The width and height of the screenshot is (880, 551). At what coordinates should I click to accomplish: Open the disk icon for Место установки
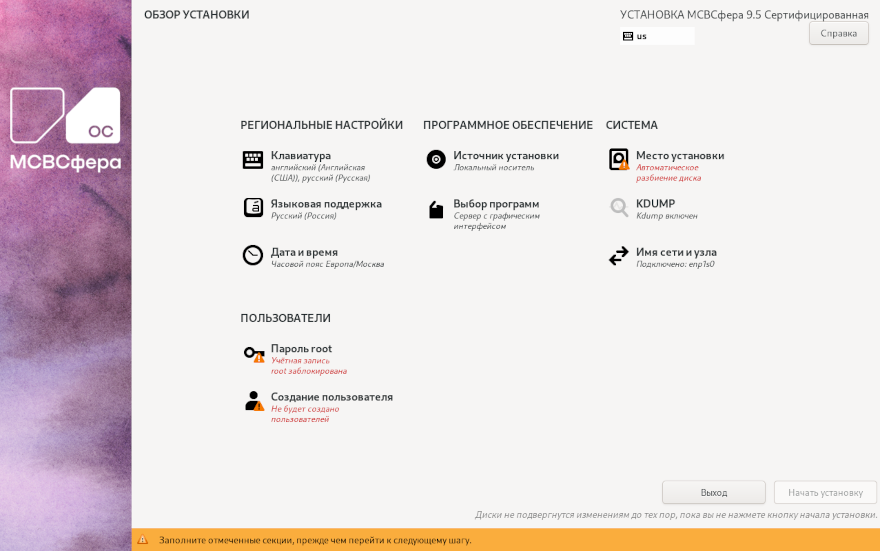[x=618, y=160]
